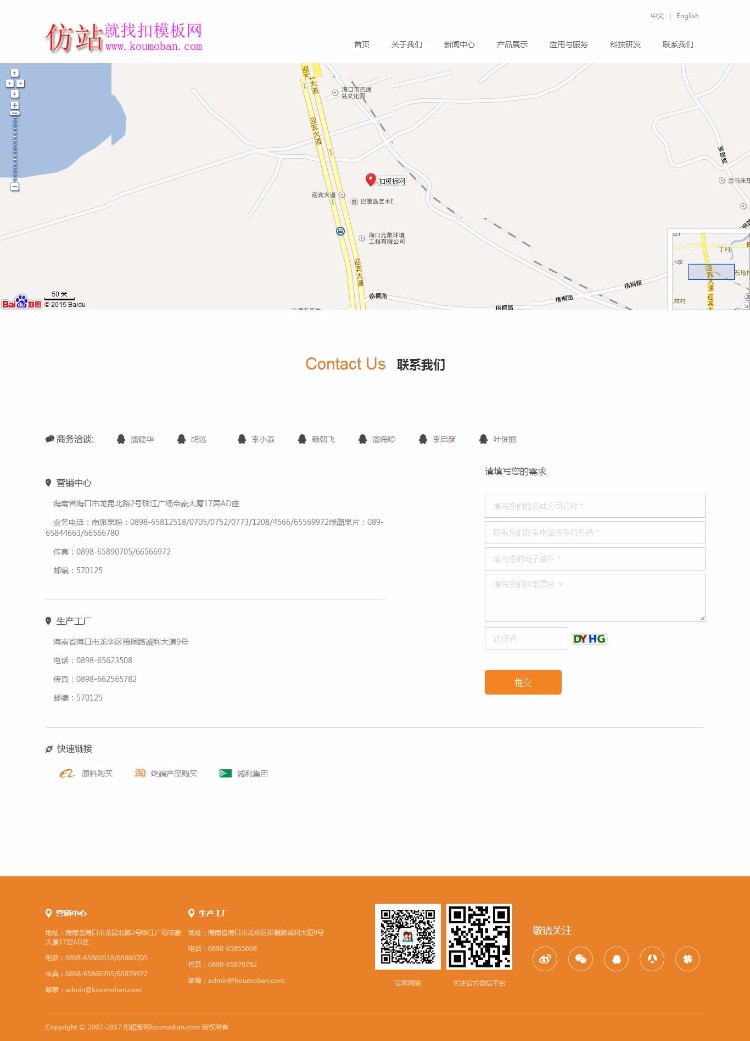Screen dimensions: 750x1041
Task: Click the WeChat platform QR code in footer
Action: pyautogui.click(x=479, y=937)
